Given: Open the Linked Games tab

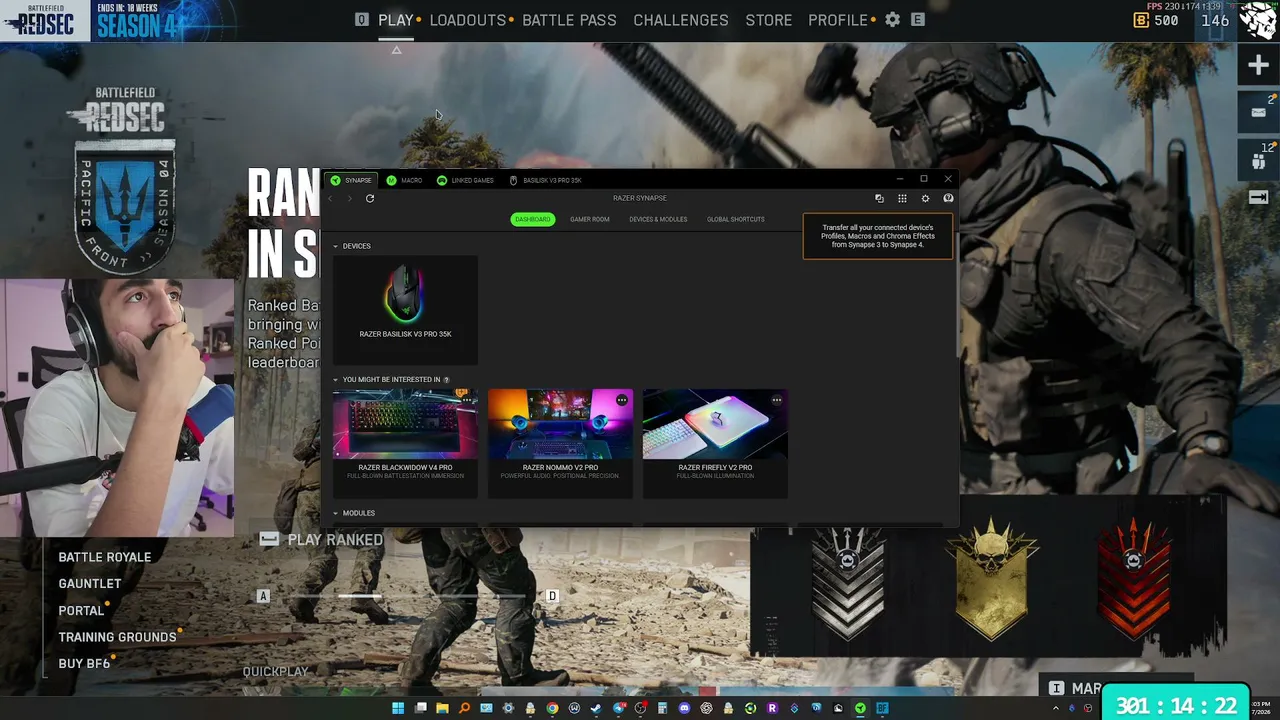Looking at the screenshot, I should coord(465,180).
